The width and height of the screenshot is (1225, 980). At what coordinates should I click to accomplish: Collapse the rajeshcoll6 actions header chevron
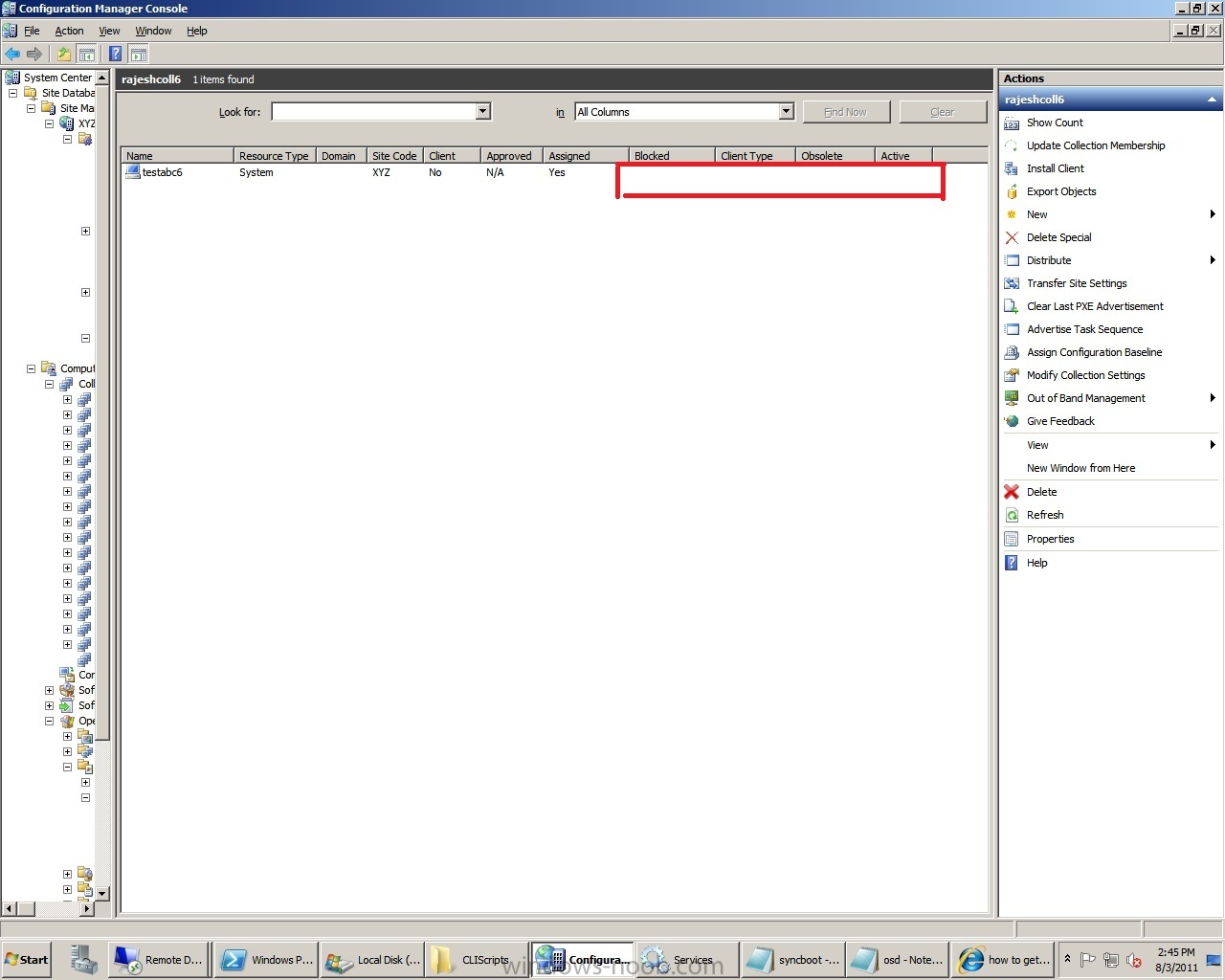point(1212,100)
